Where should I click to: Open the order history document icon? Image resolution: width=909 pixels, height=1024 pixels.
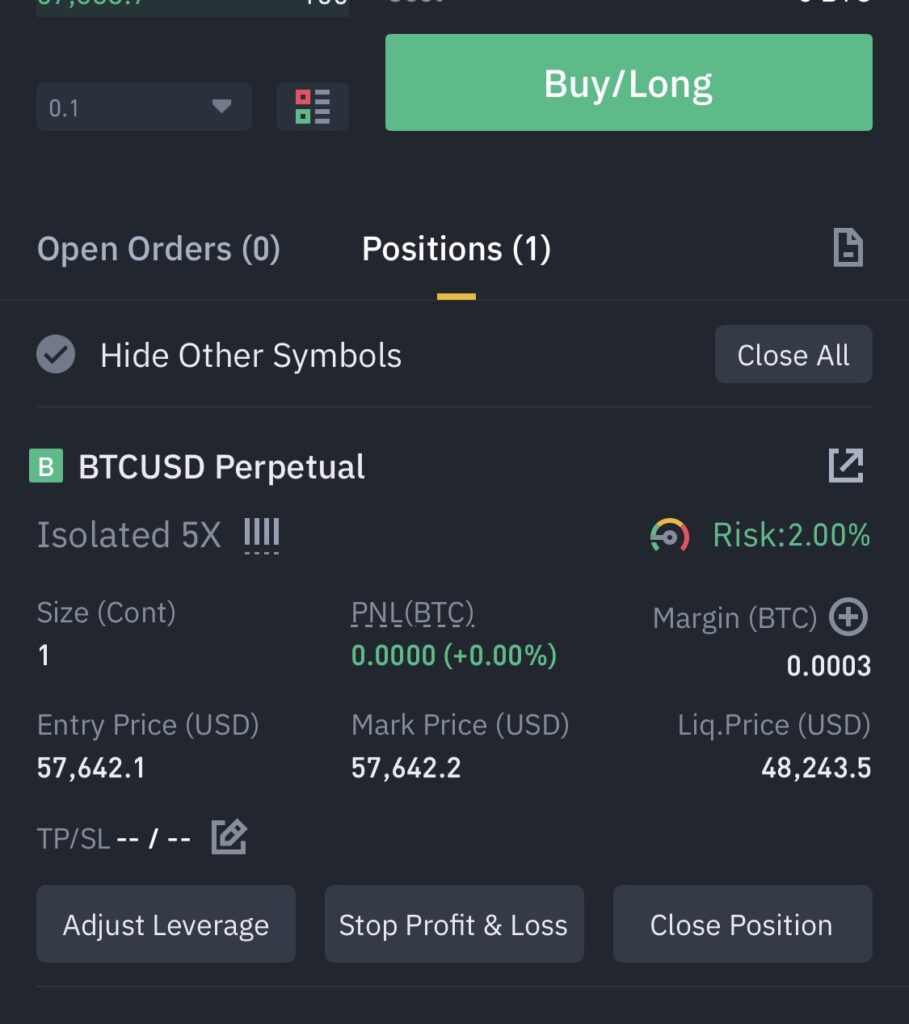[x=848, y=248]
